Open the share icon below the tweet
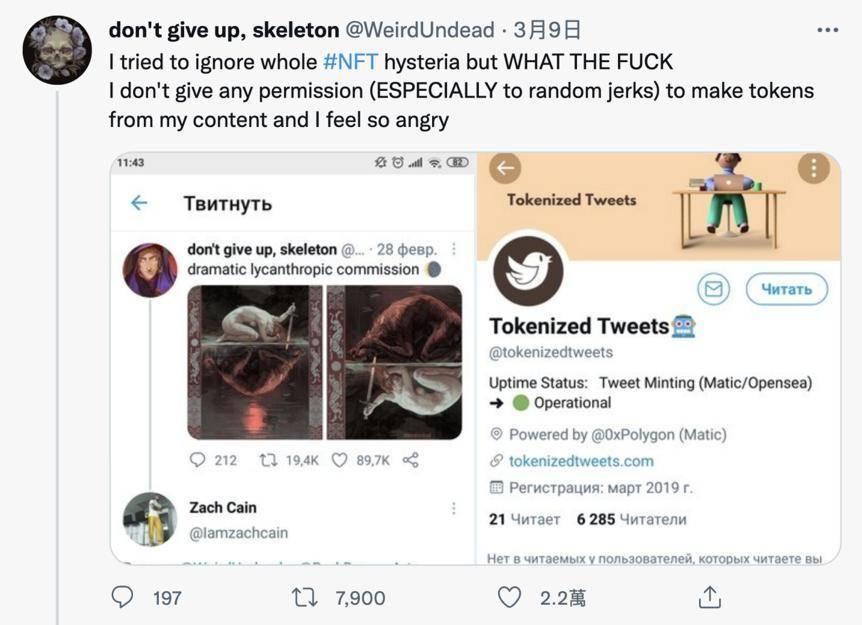The image size is (862, 625). pos(710,597)
